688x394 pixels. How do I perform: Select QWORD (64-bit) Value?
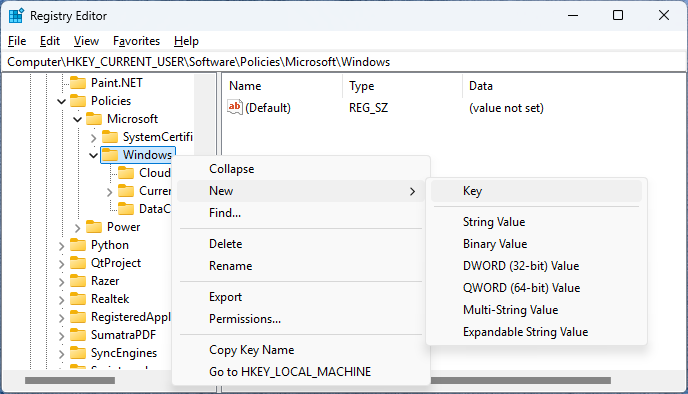click(x=536, y=287)
